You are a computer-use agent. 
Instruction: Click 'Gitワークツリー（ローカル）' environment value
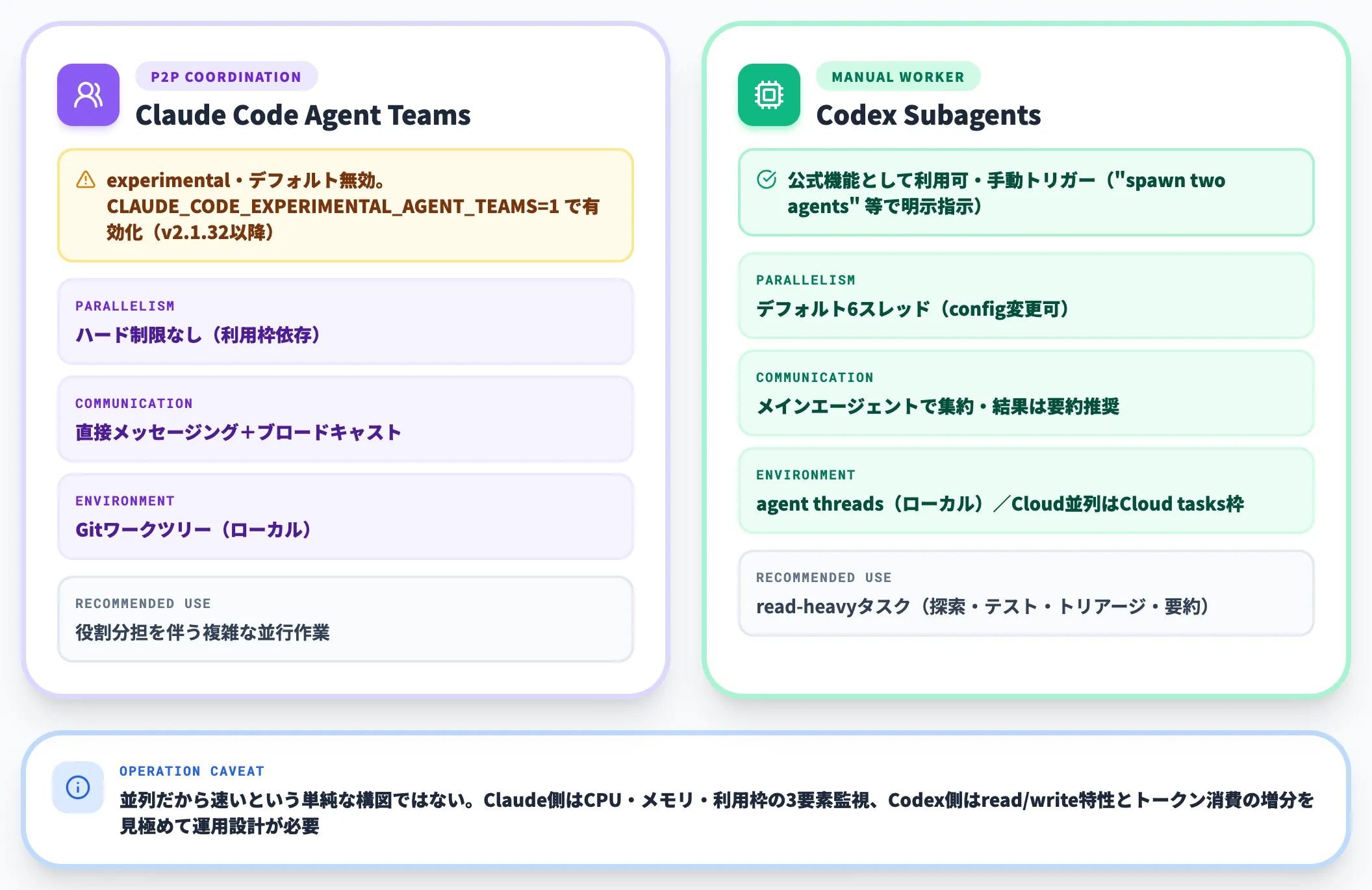pyautogui.click(x=194, y=530)
